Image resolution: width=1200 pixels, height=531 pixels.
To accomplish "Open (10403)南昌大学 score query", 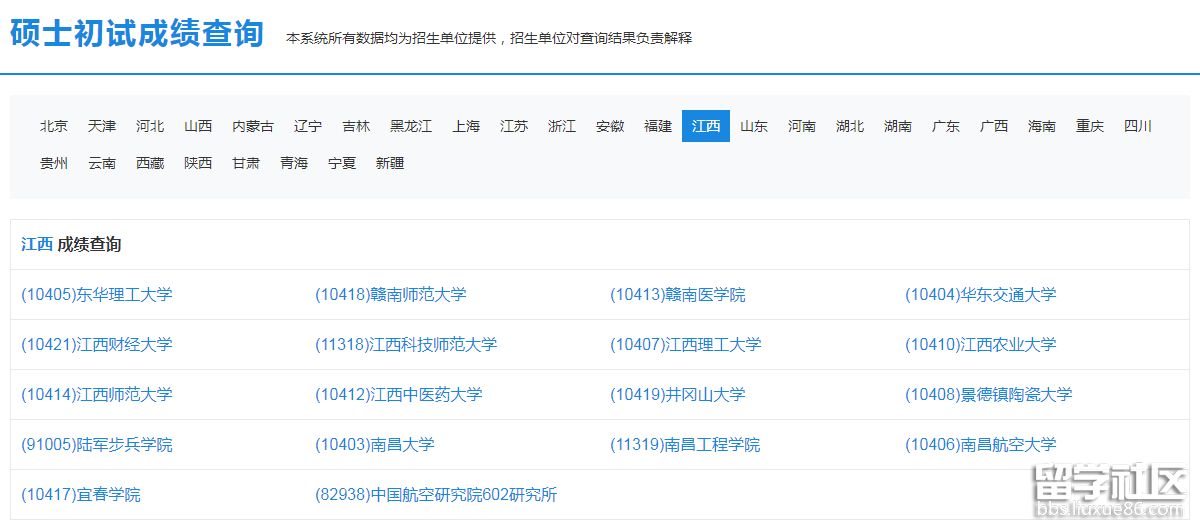I will [x=375, y=444].
